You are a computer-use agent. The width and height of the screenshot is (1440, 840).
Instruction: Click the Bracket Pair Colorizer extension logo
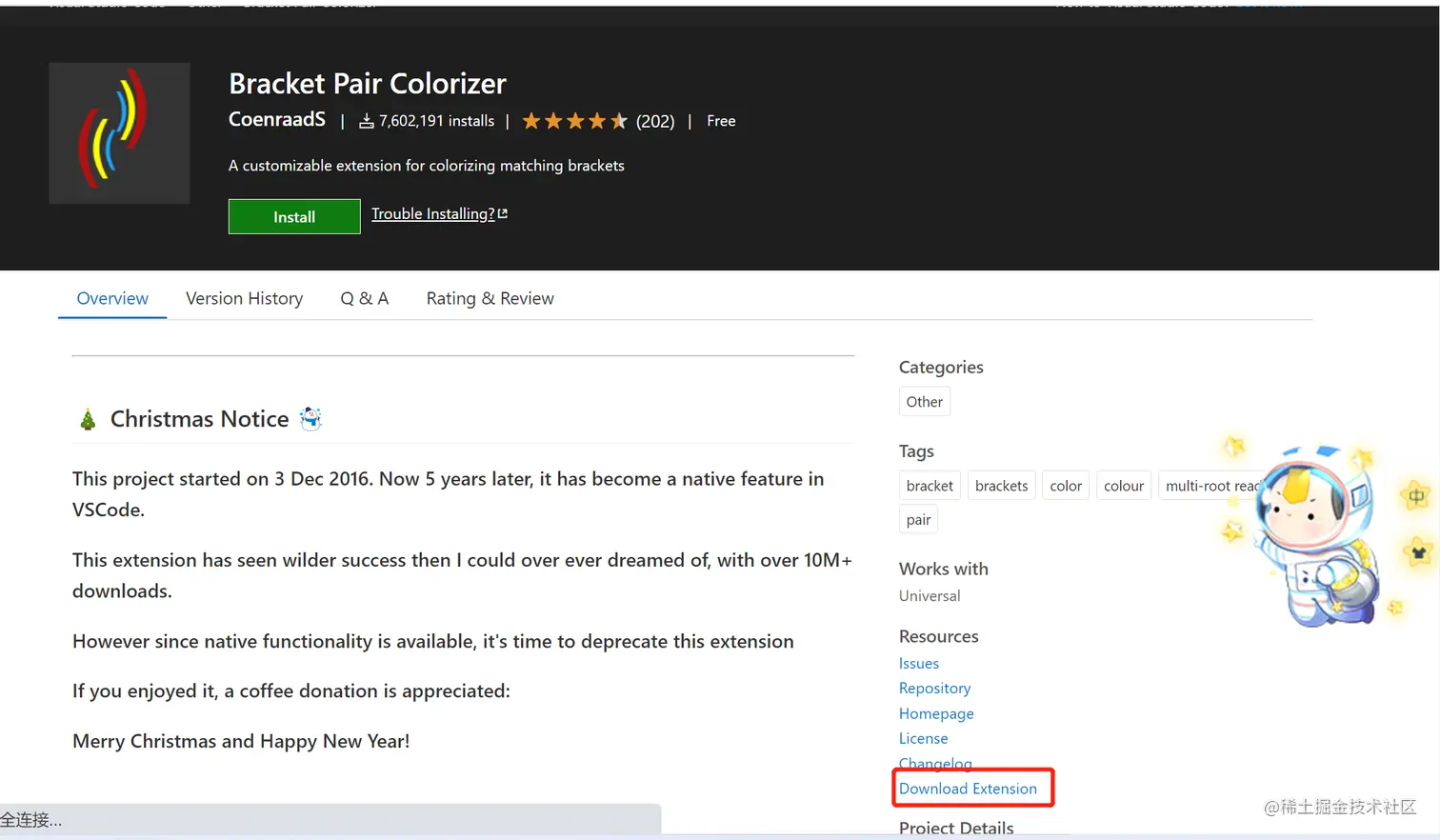(119, 133)
